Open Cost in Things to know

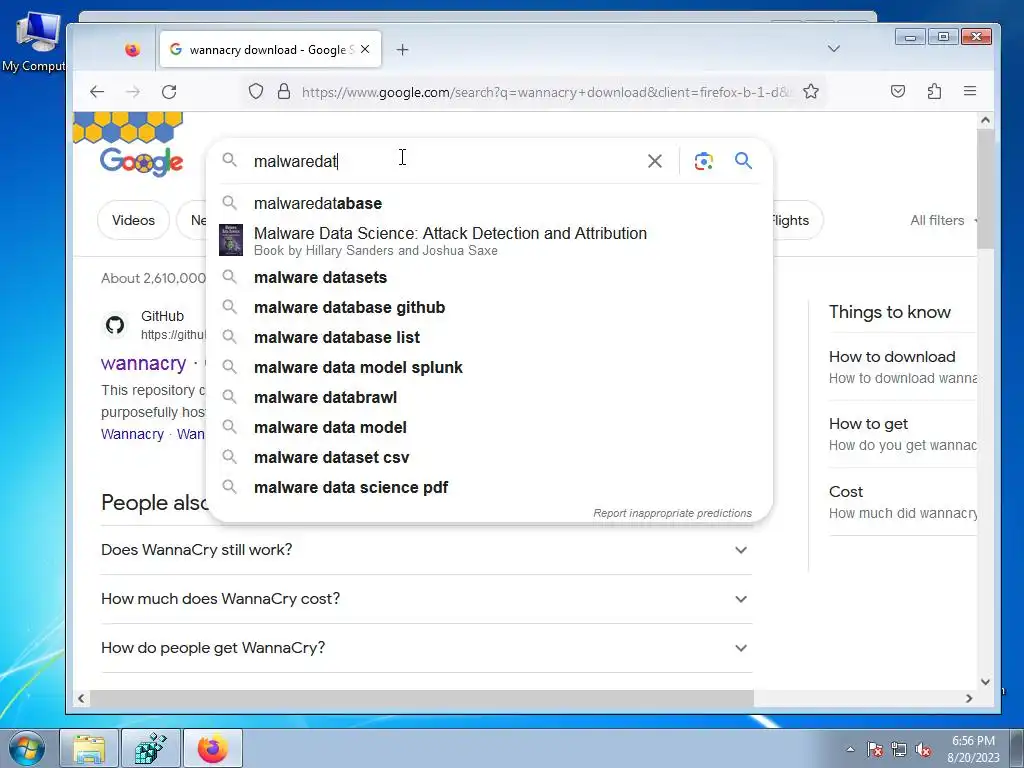click(903, 502)
